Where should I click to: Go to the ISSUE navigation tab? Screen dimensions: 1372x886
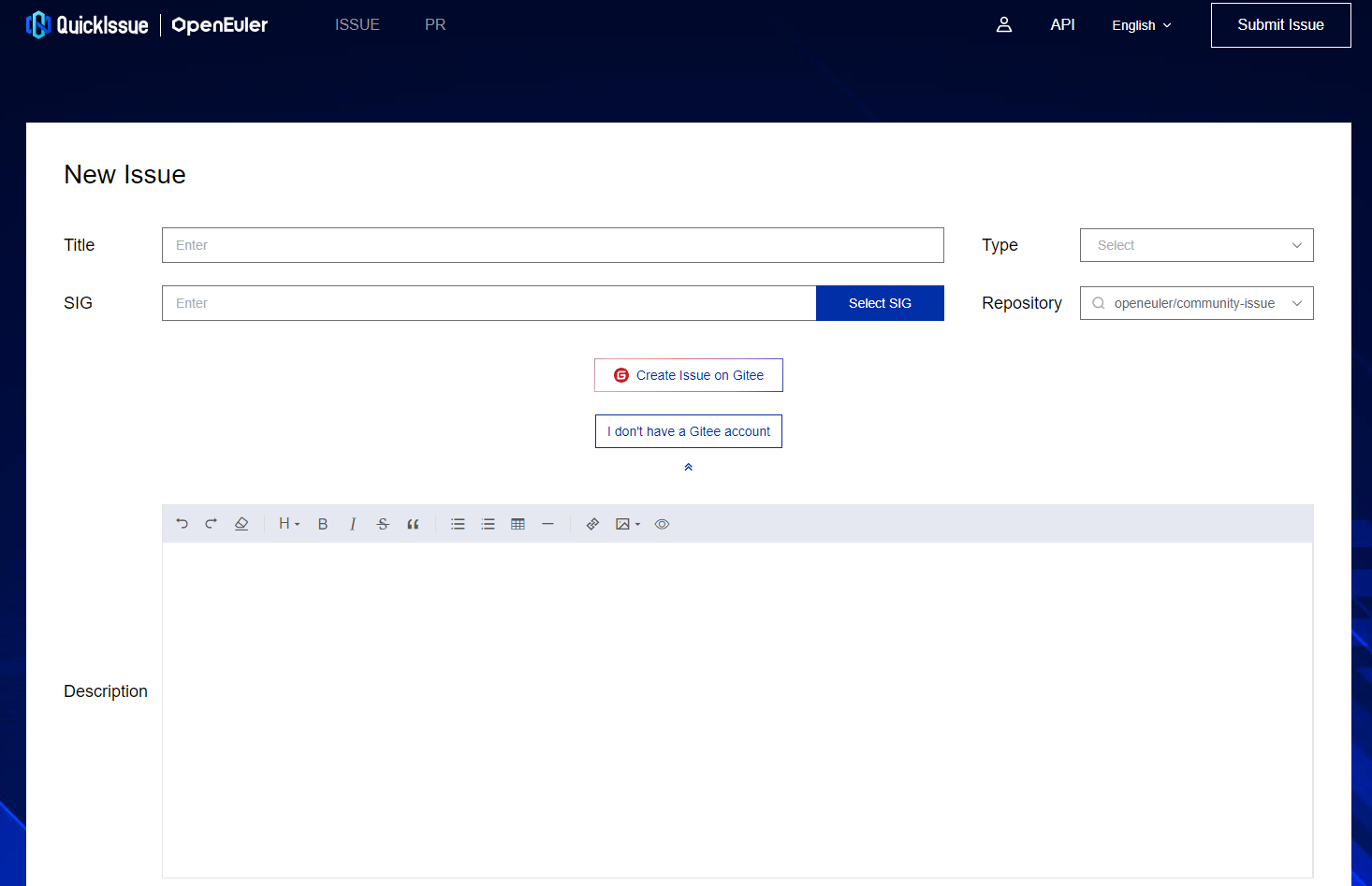[358, 25]
